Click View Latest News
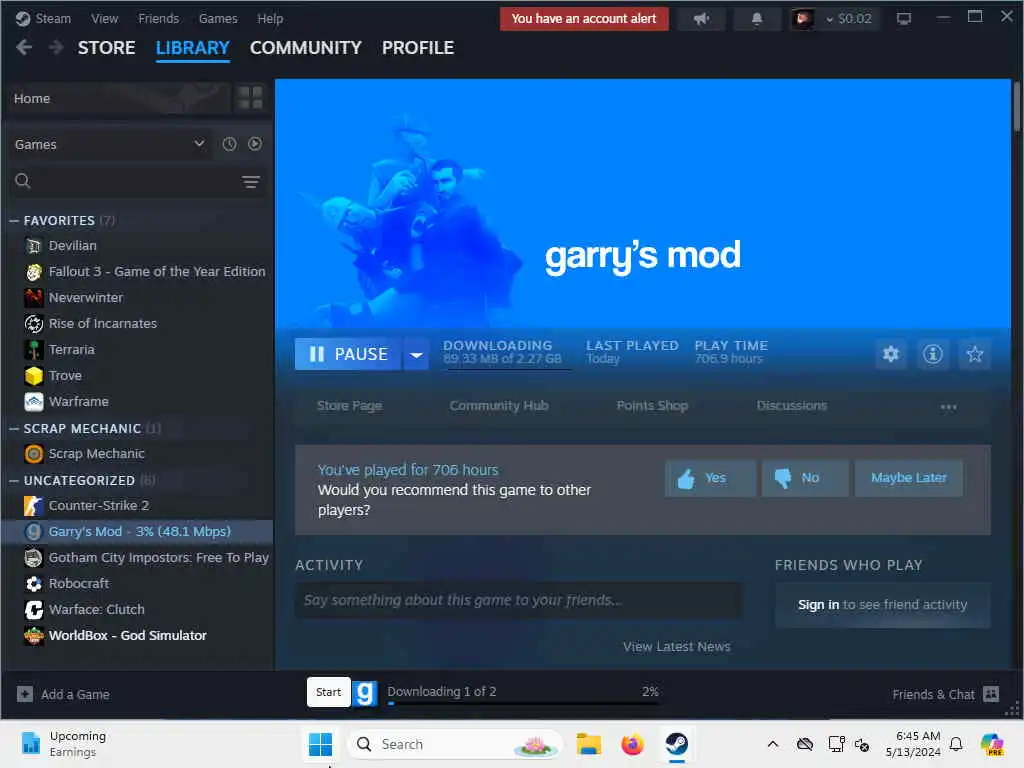Image resolution: width=1024 pixels, height=768 pixels. (x=677, y=647)
